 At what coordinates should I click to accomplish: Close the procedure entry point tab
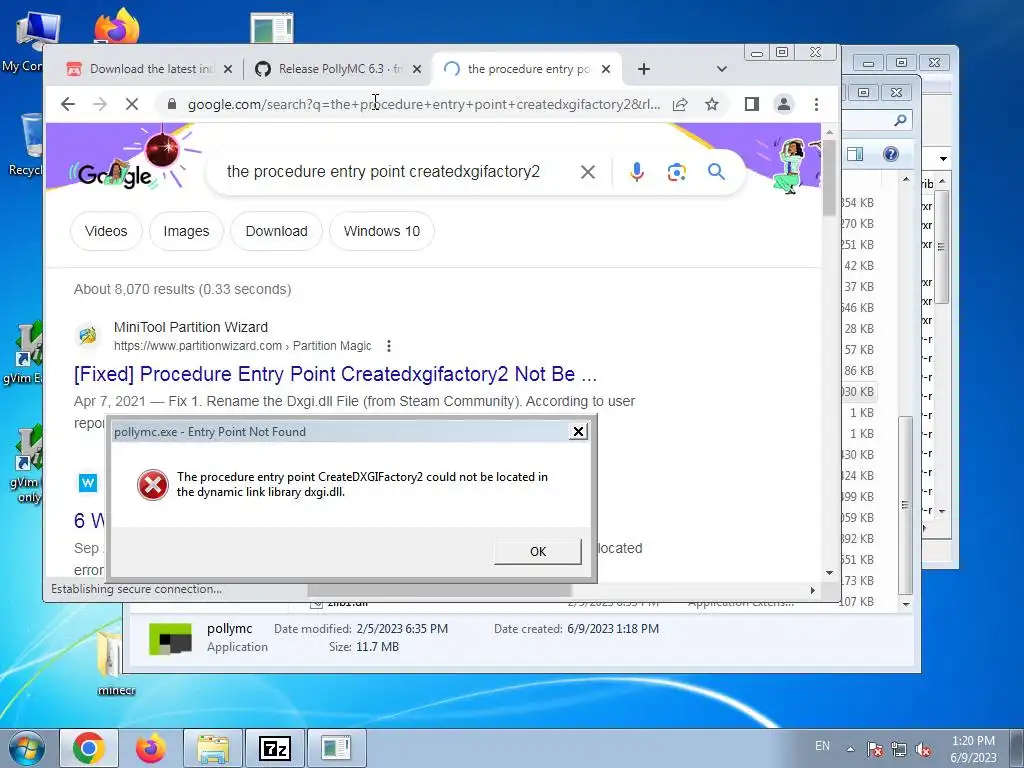click(x=605, y=69)
